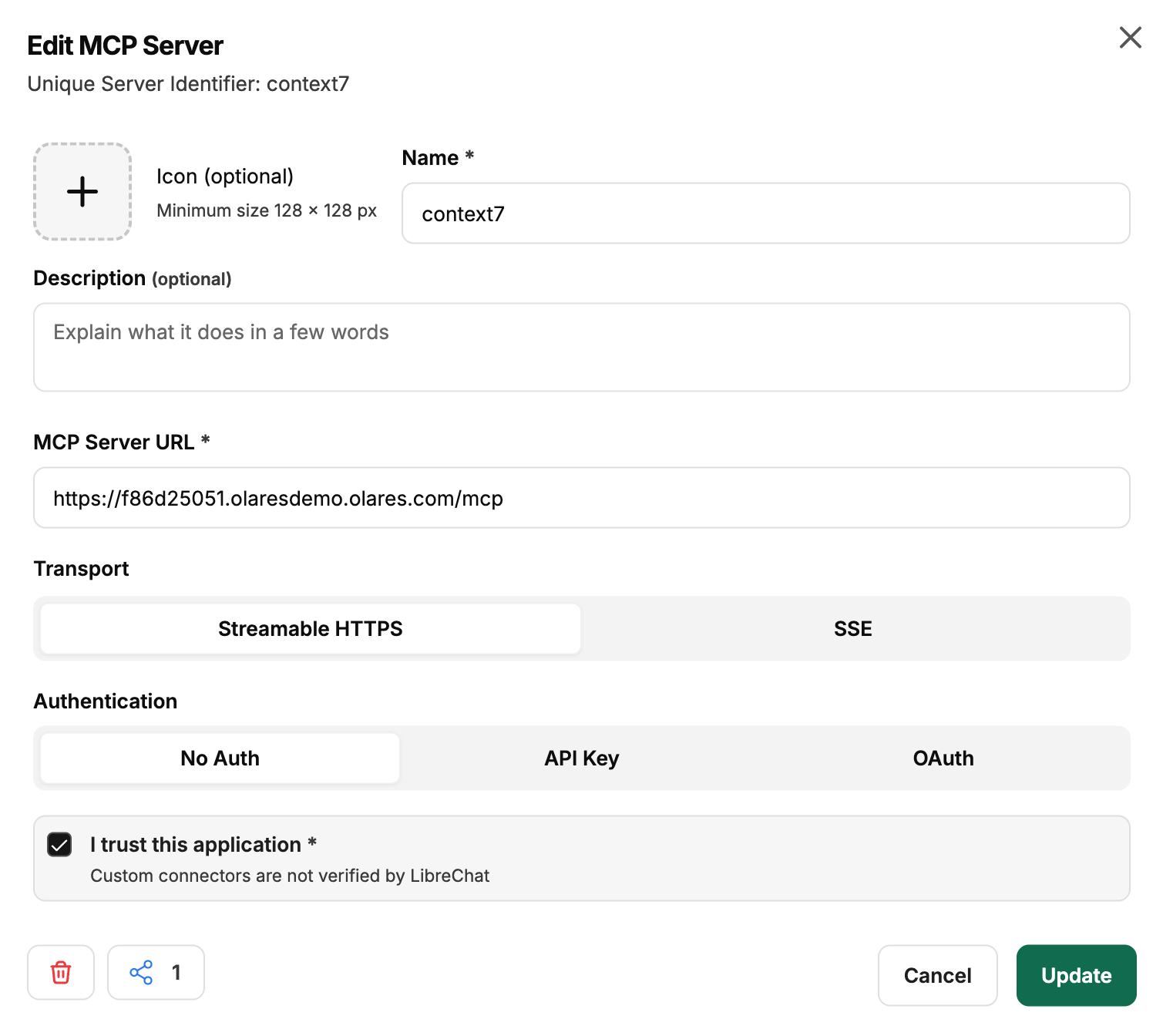Click the Edit MCP Server title

coord(125,45)
